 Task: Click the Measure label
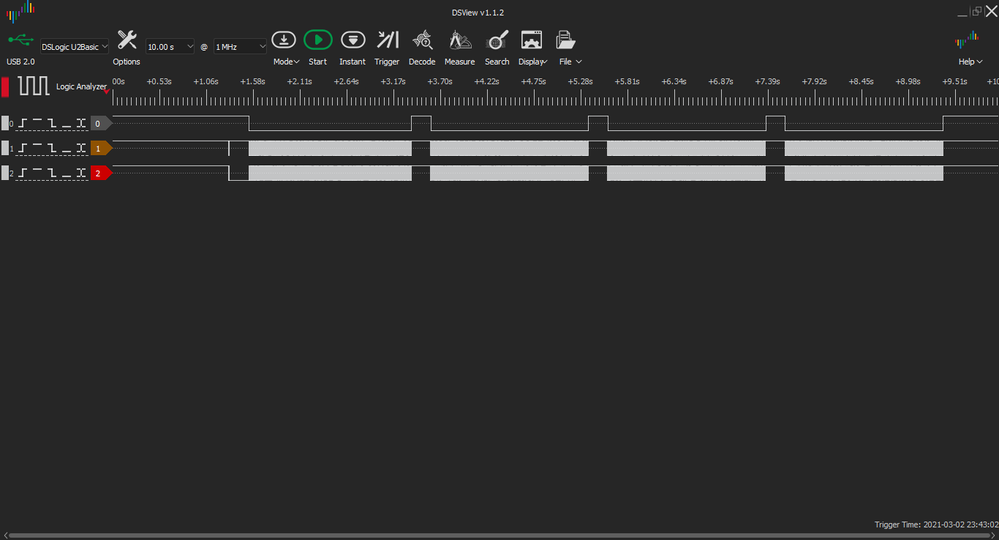point(459,62)
